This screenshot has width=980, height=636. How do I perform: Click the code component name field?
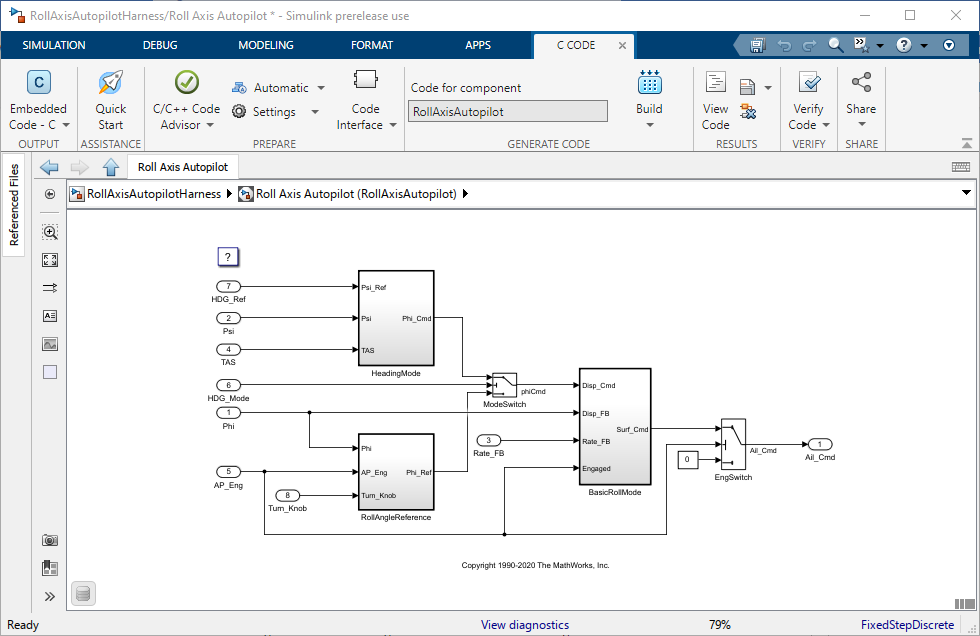coord(507,111)
